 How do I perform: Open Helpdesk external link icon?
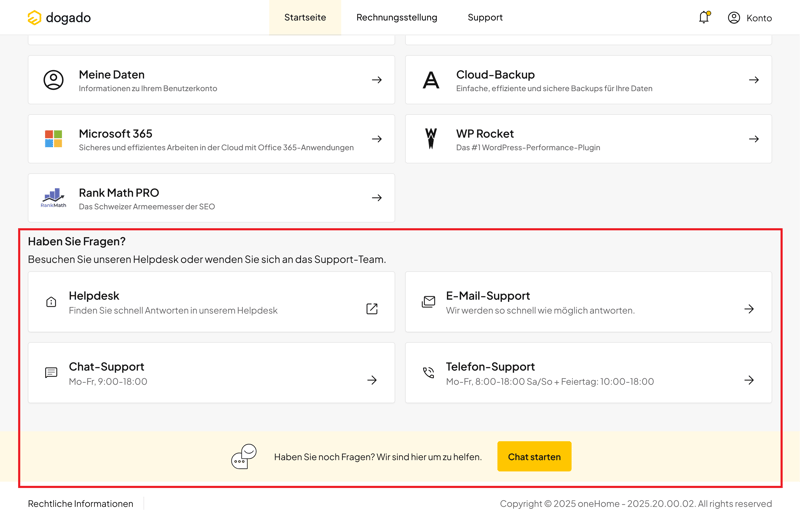pos(372,309)
